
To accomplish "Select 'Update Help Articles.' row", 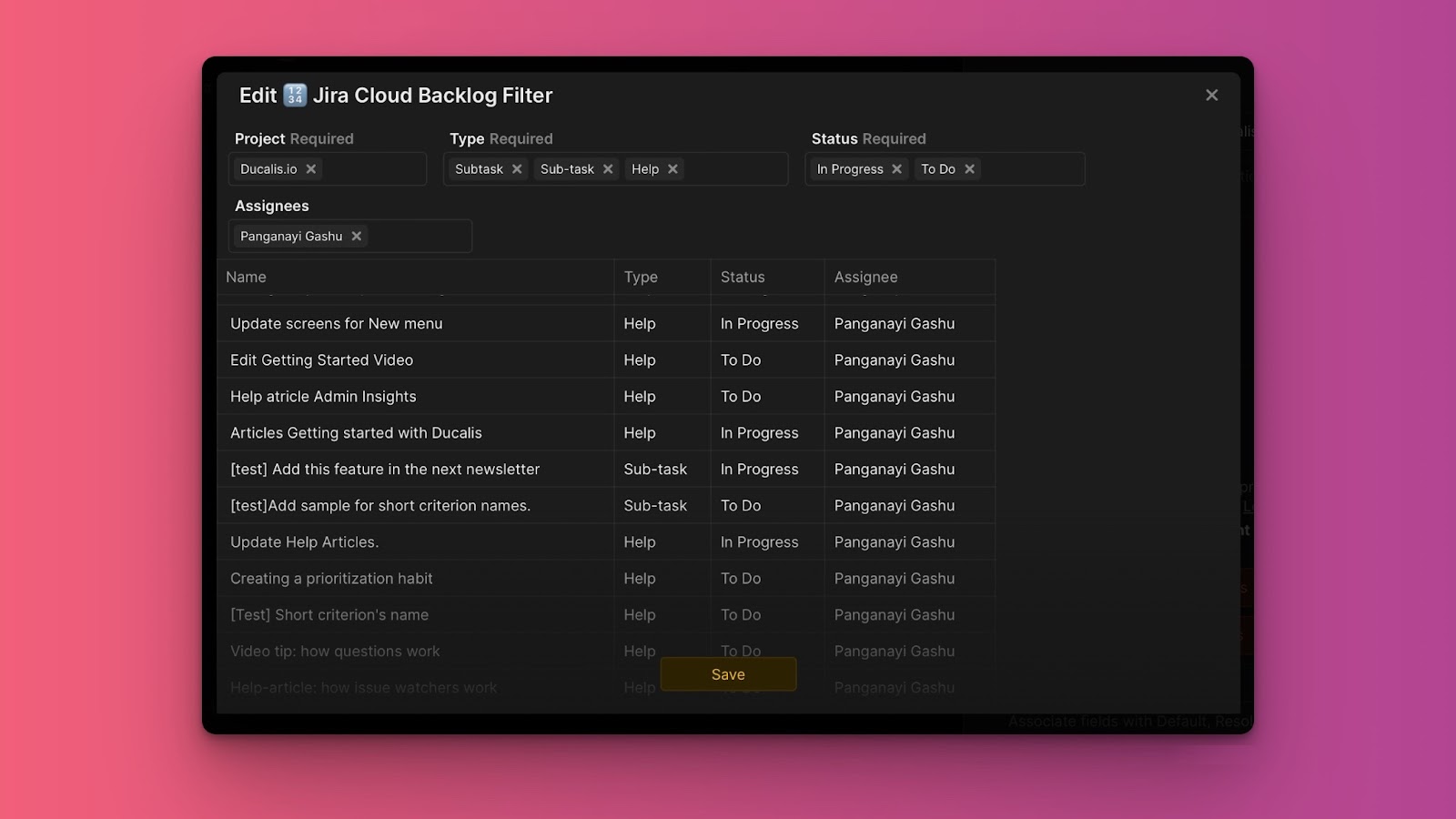I will (x=606, y=542).
